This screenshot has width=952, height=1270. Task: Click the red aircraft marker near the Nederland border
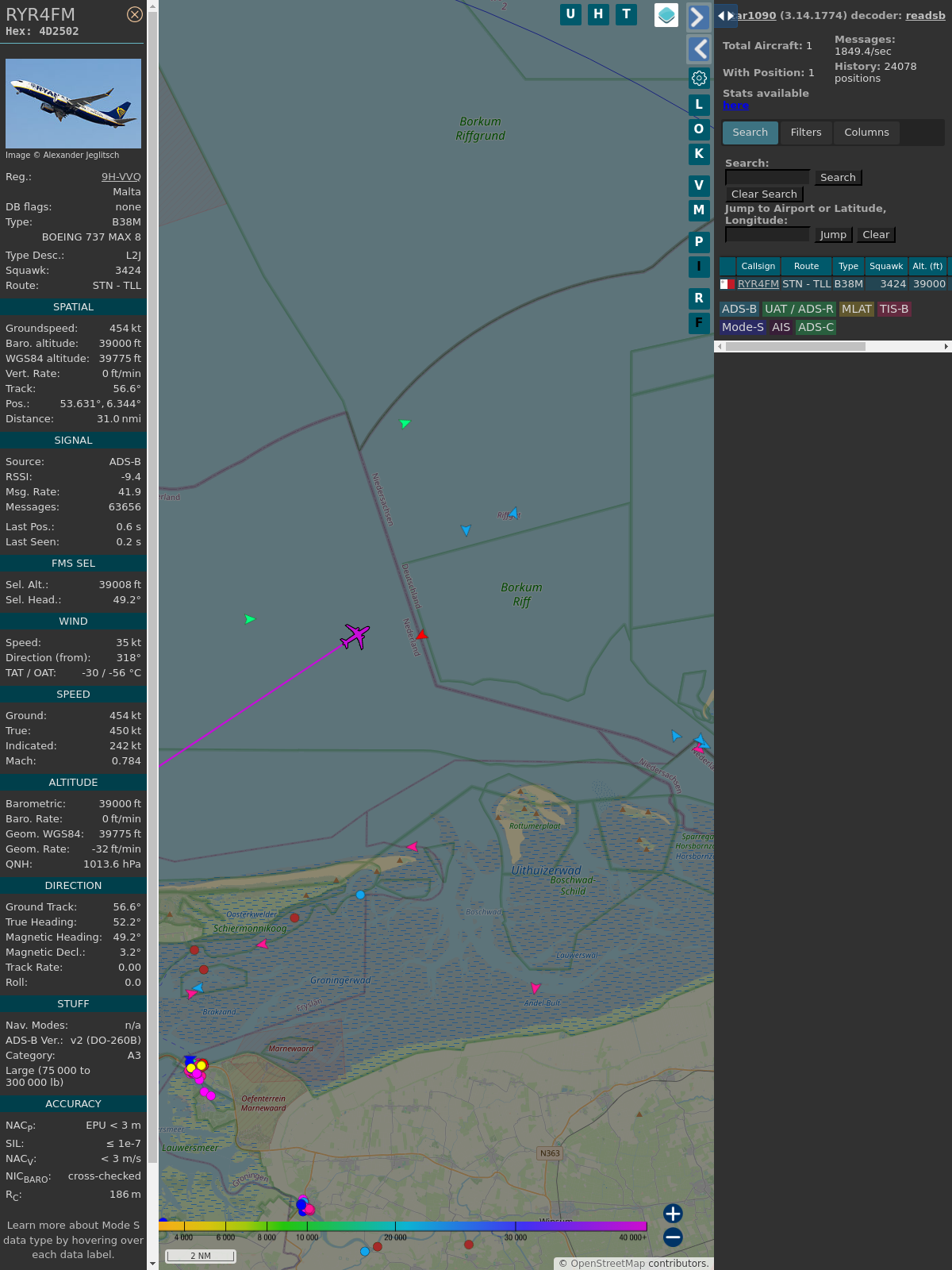point(422,635)
